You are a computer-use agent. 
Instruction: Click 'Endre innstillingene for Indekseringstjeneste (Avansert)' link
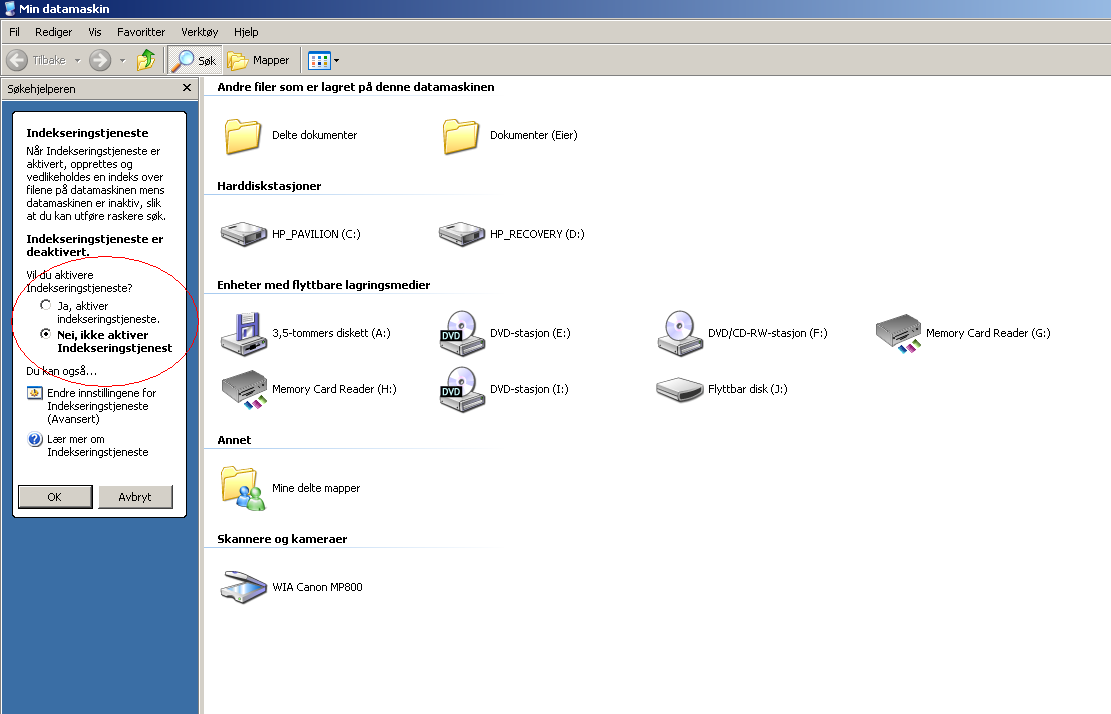pyautogui.click(x=101, y=406)
